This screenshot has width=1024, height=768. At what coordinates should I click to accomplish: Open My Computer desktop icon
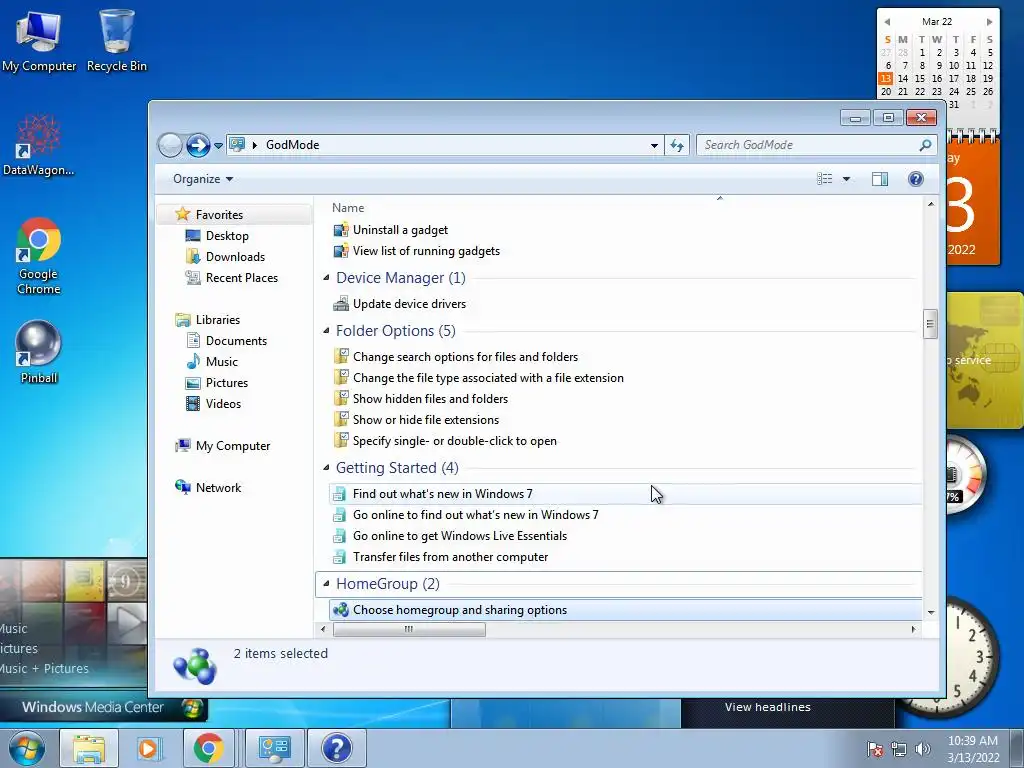[39, 40]
